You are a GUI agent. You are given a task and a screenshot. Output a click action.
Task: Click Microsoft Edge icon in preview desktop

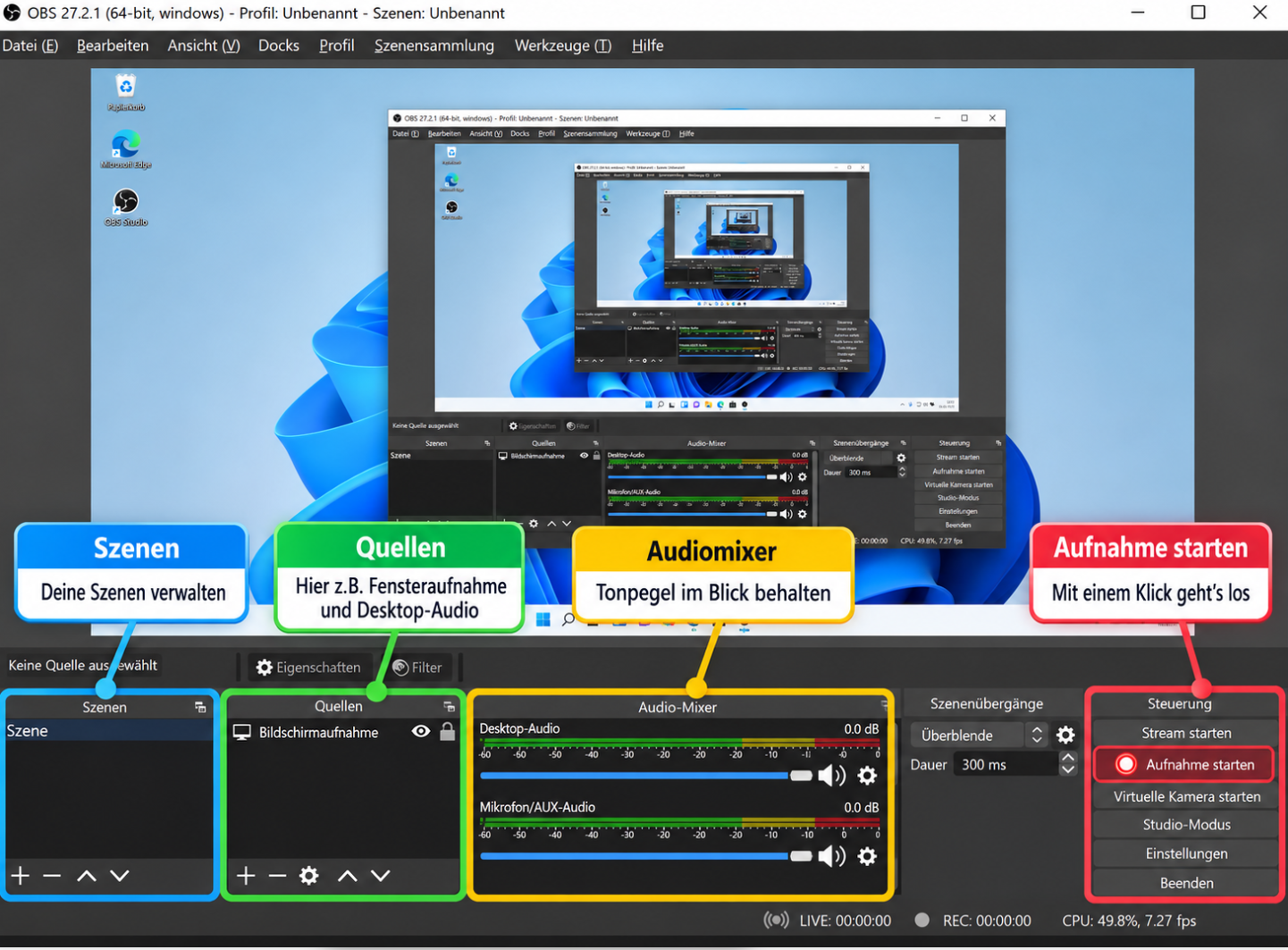[126, 149]
